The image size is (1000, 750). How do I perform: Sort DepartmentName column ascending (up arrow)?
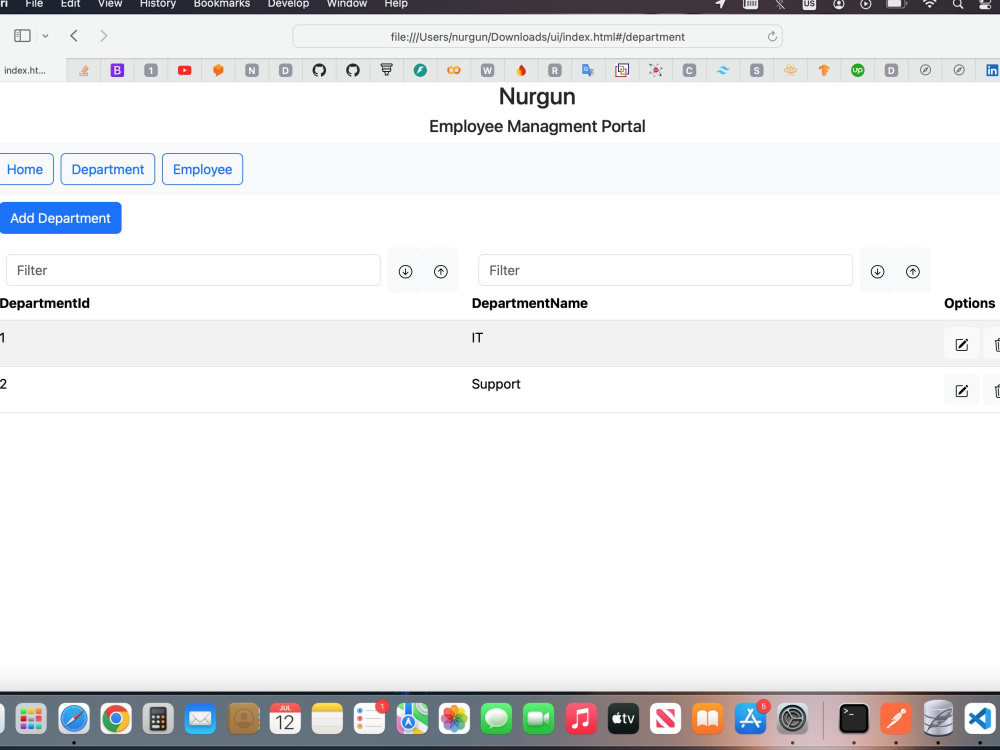tap(913, 271)
